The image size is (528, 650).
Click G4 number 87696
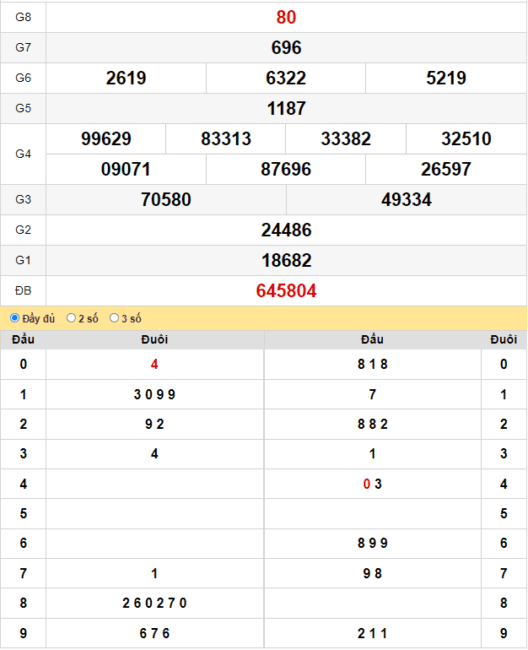[x=286, y=169]
